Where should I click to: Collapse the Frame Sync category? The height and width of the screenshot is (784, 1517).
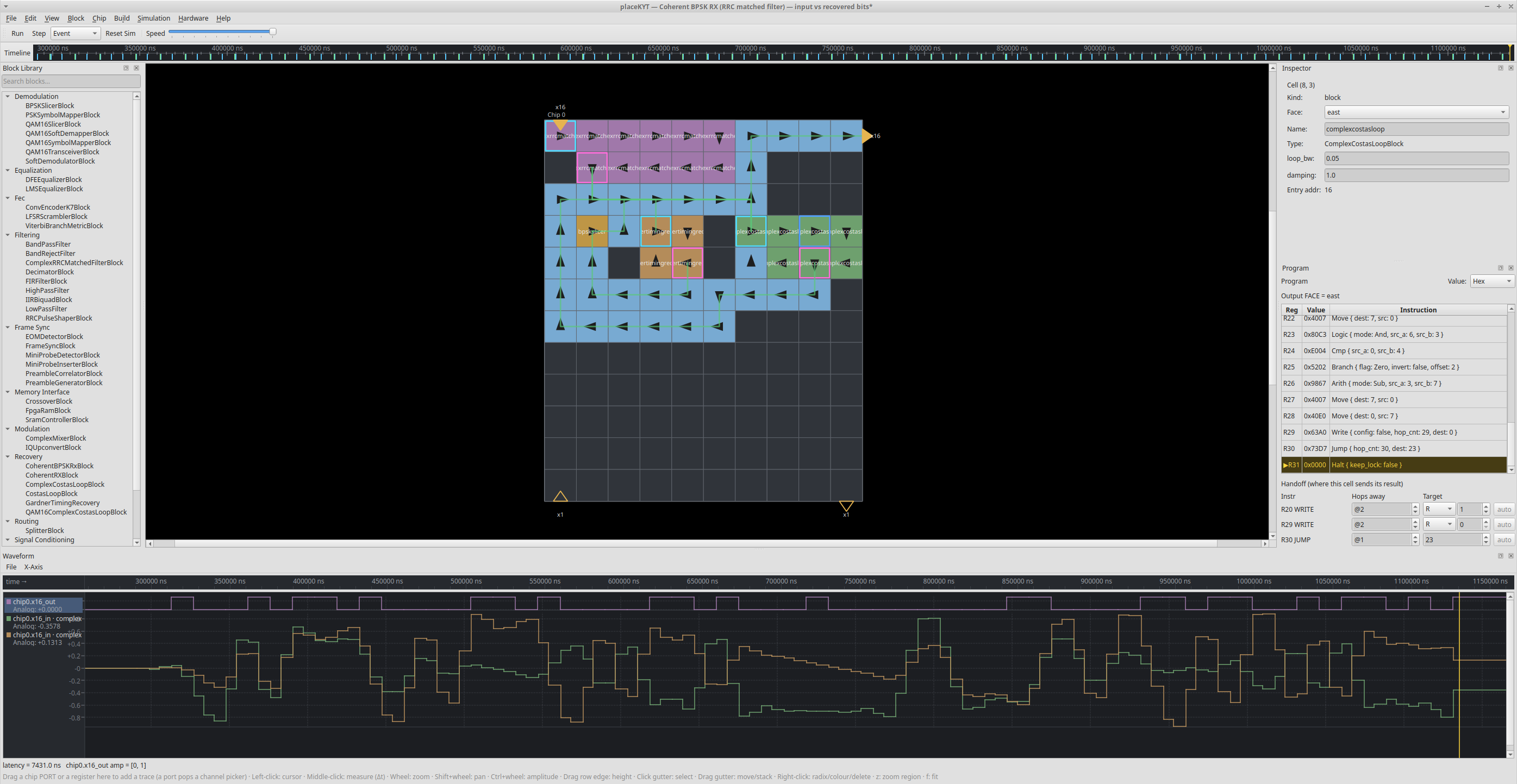tap(8, 327)
